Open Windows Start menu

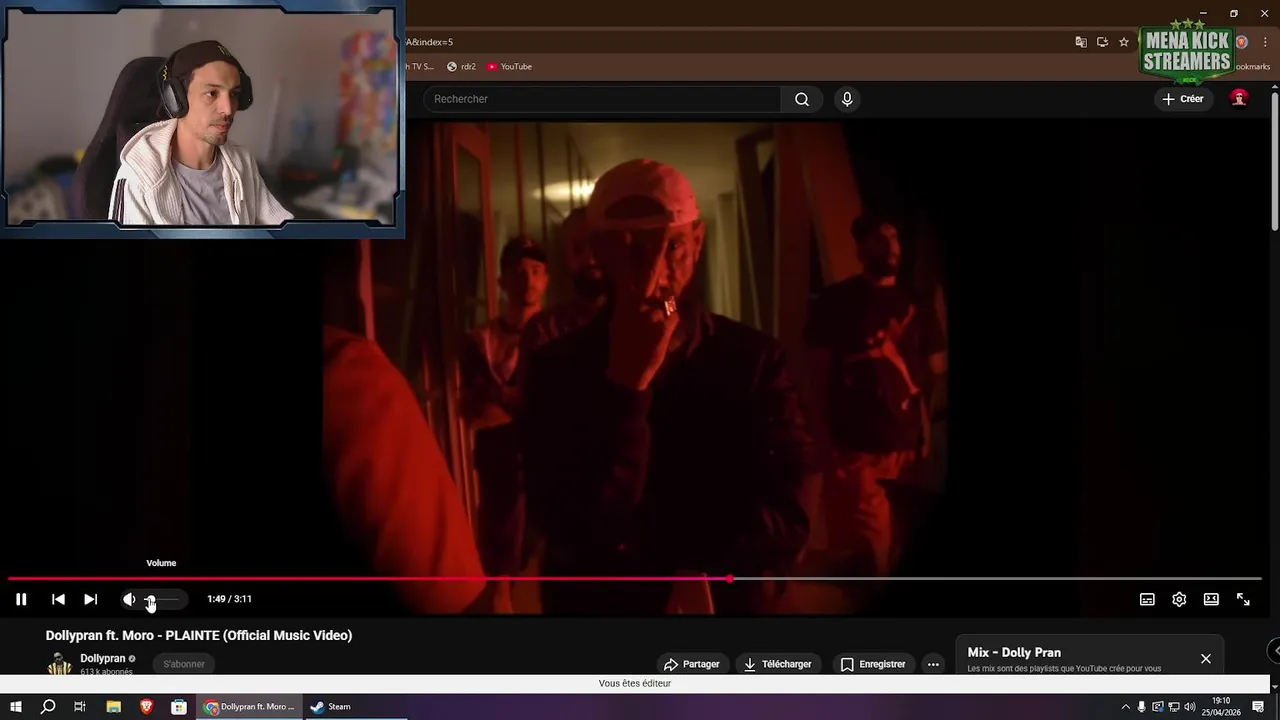tap(16, 707)
